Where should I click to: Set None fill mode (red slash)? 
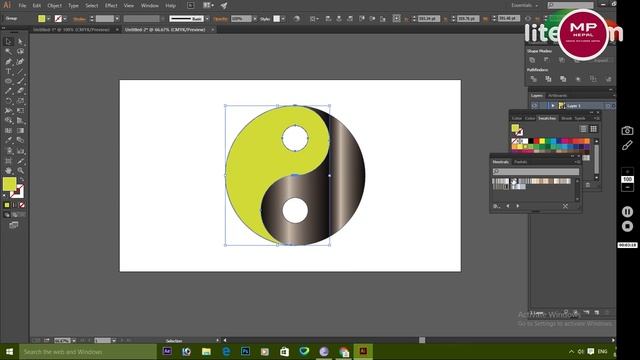coord(22,205)
